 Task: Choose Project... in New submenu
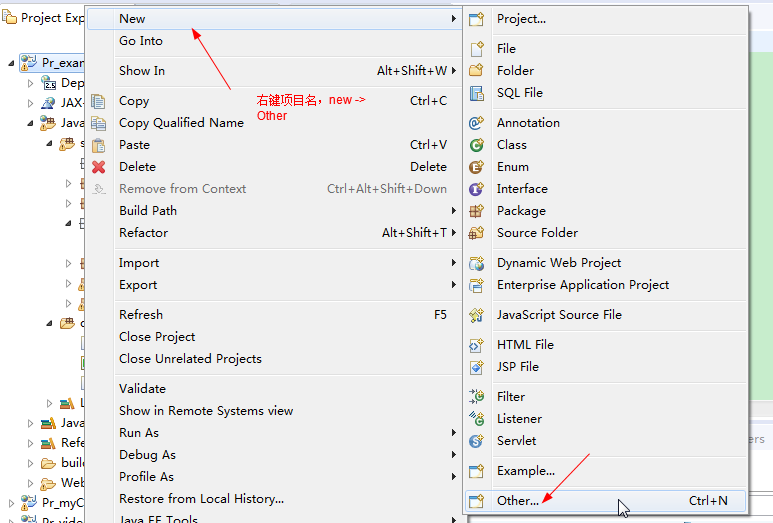pos(605,19)
